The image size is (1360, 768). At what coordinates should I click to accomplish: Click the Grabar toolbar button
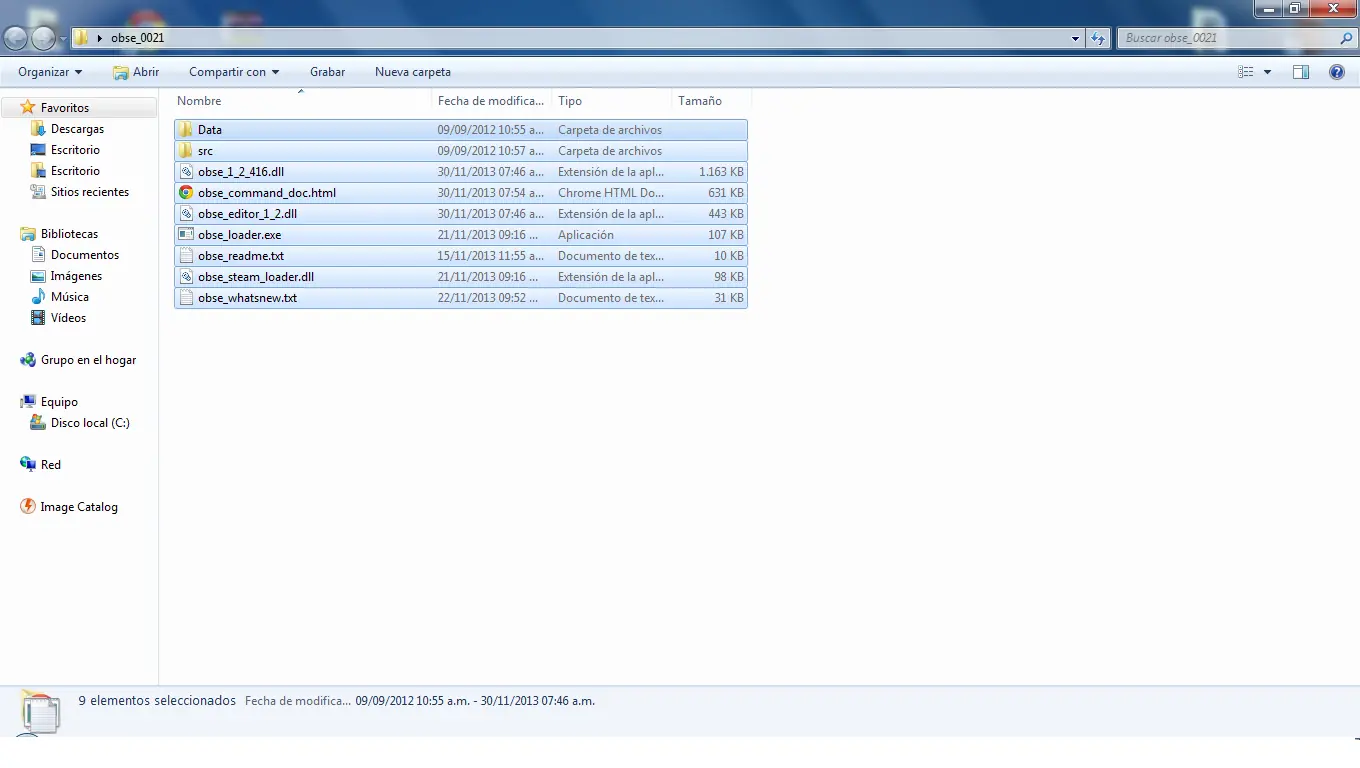point(327,72)
